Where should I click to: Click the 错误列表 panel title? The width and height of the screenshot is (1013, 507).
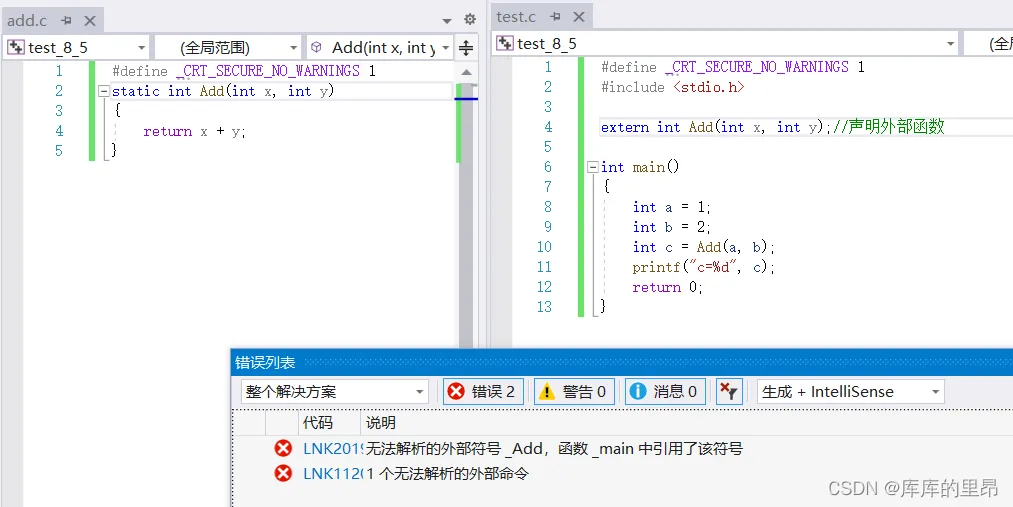click(265, 362)
